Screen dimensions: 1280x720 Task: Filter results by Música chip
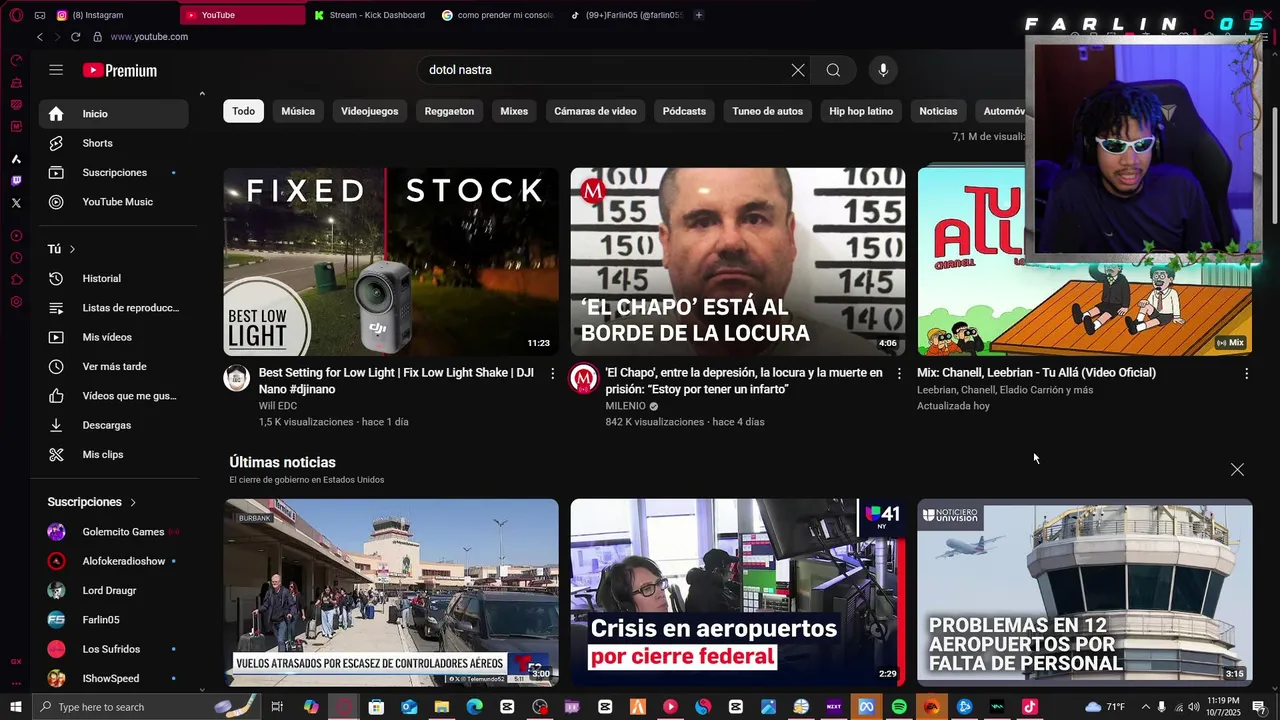click(x=298, y=111)
